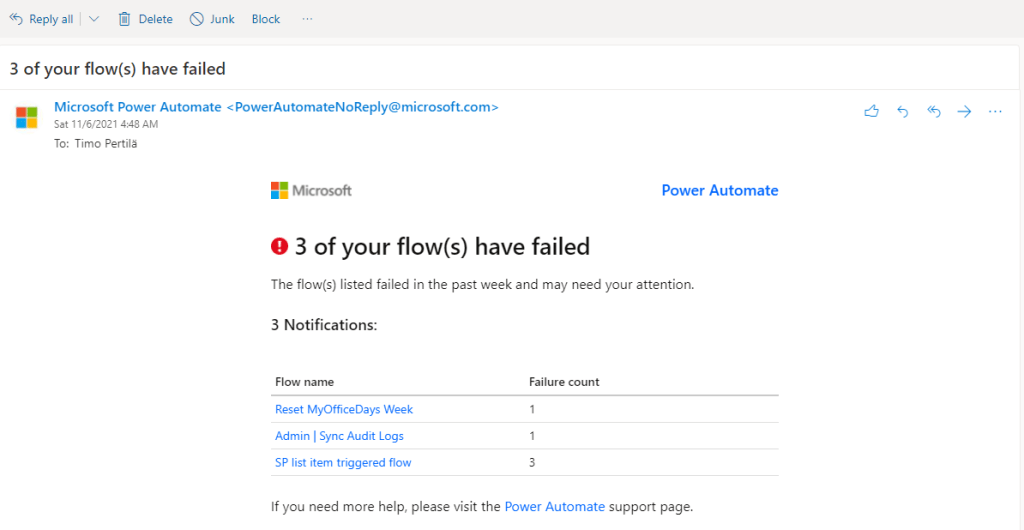Expand the dropdown chevron beside Reply all

[x=94, y=19]
